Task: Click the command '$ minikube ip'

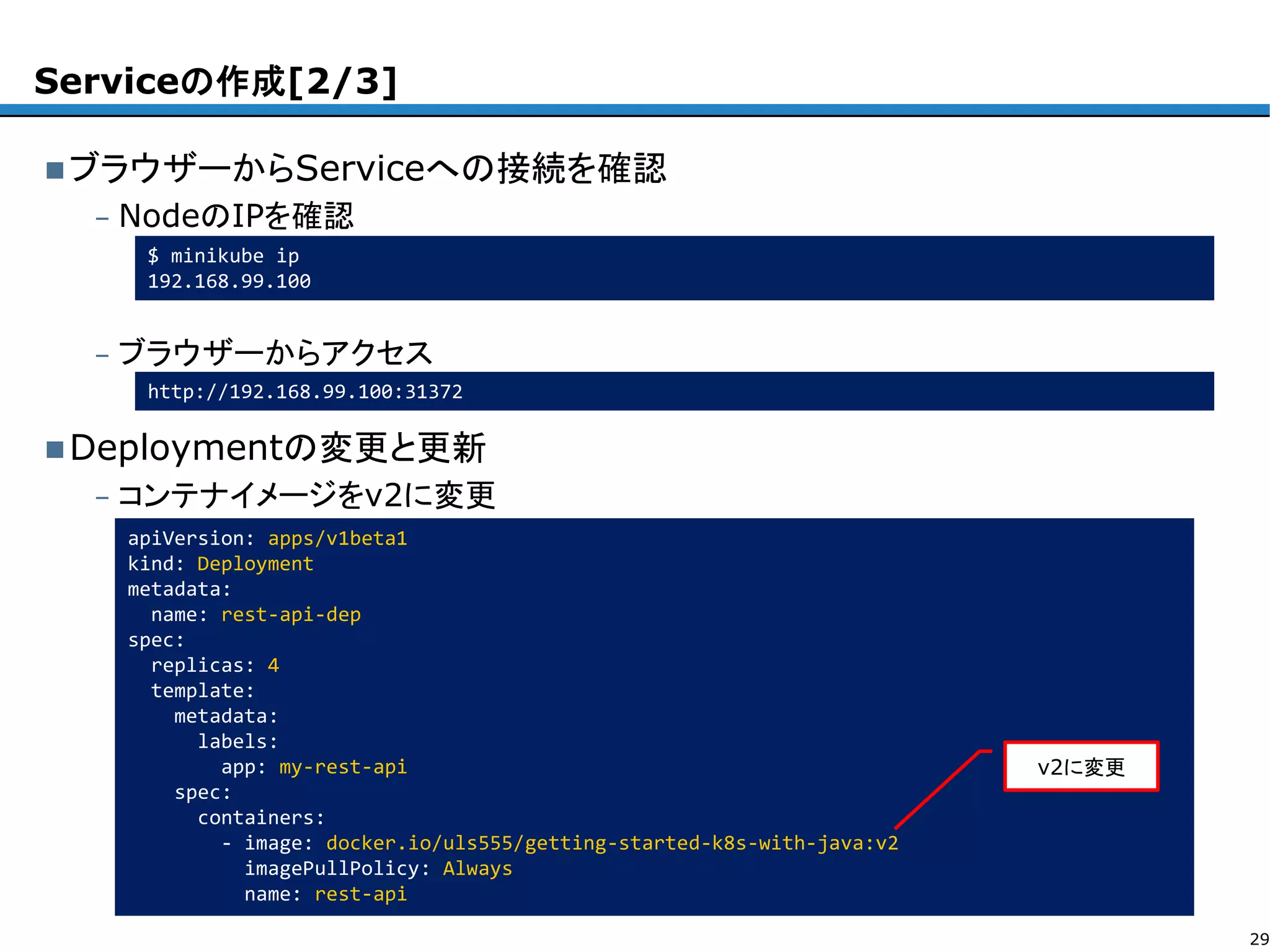Action: point(223,255)
